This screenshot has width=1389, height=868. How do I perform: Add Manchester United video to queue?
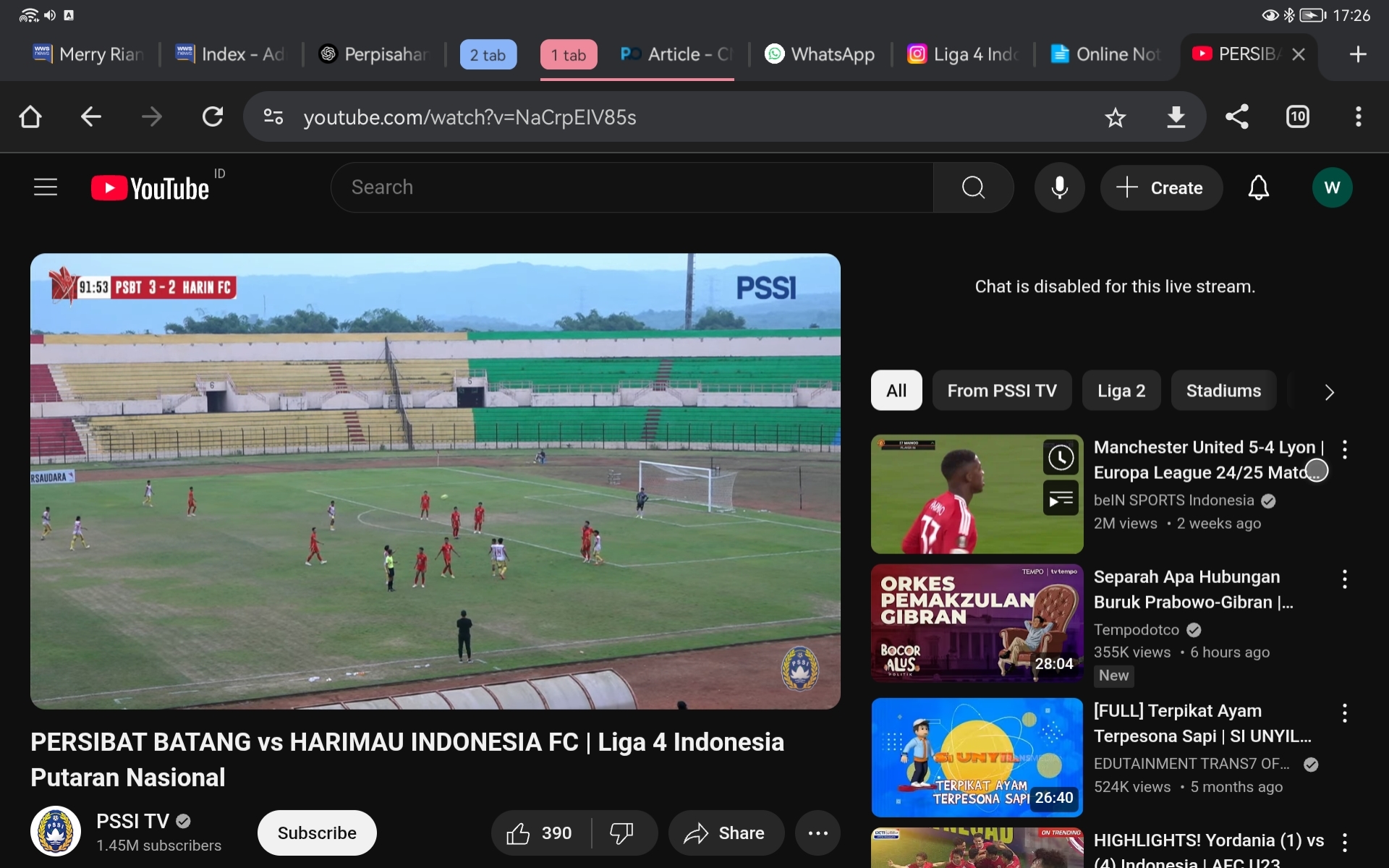coord(1060,499)
